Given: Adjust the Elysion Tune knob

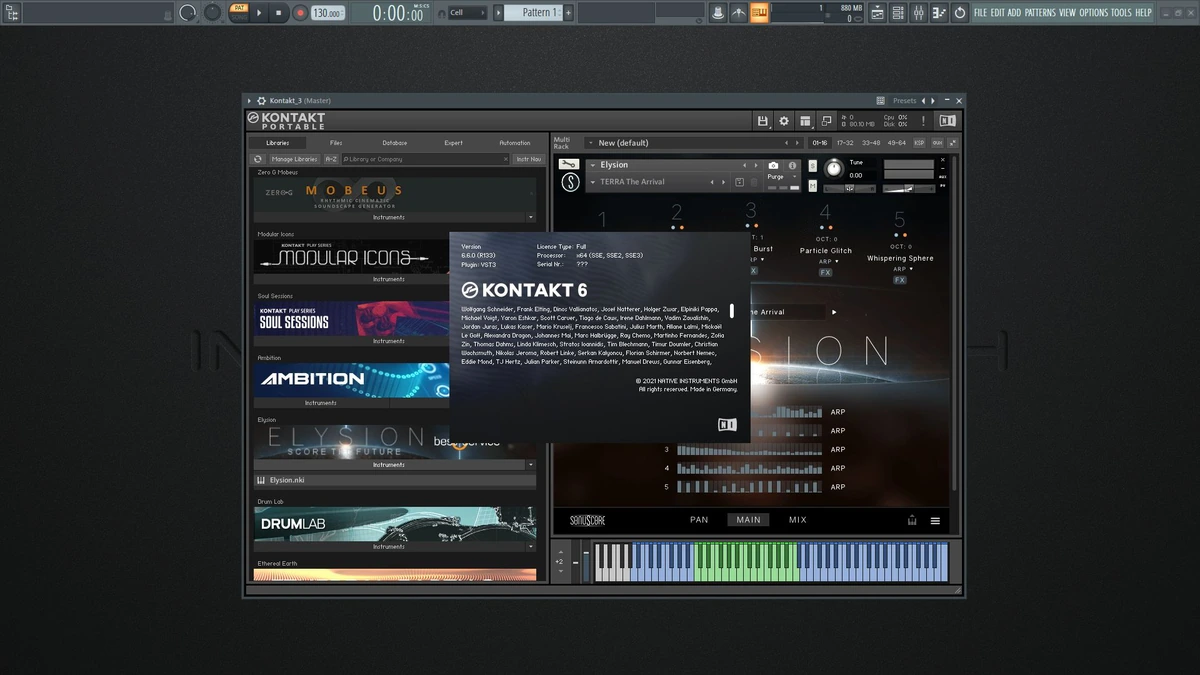Looking at the screenshot, I should click(x=833, y=168).
